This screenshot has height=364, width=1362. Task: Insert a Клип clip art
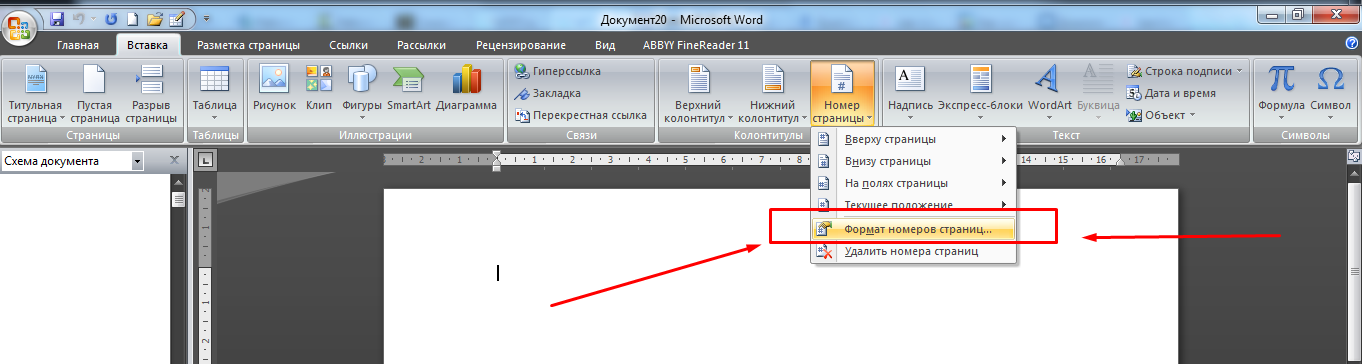319,88
